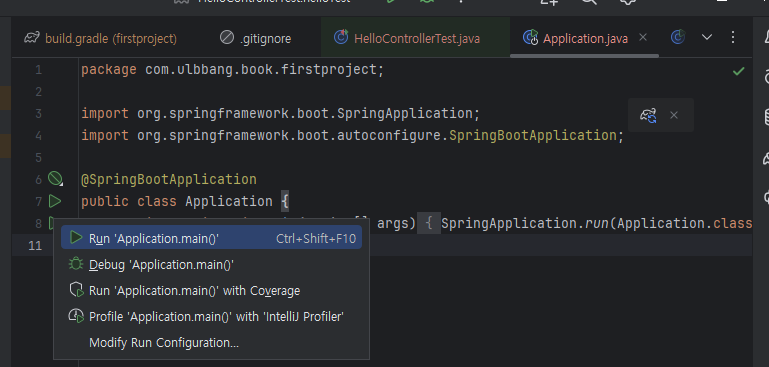Open the Database tool window icon
This screenshot has width=769, height=367.
click(766, 118)
